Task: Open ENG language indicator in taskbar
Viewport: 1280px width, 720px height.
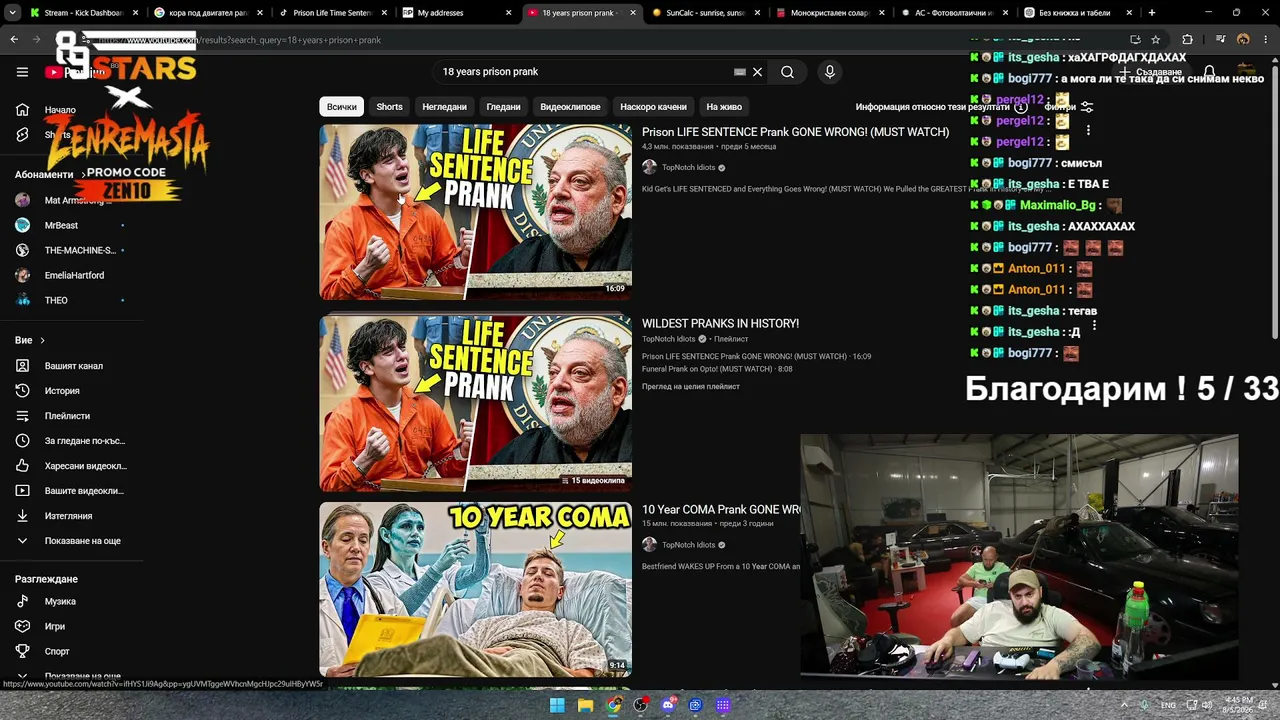Action: point(1168,705)
